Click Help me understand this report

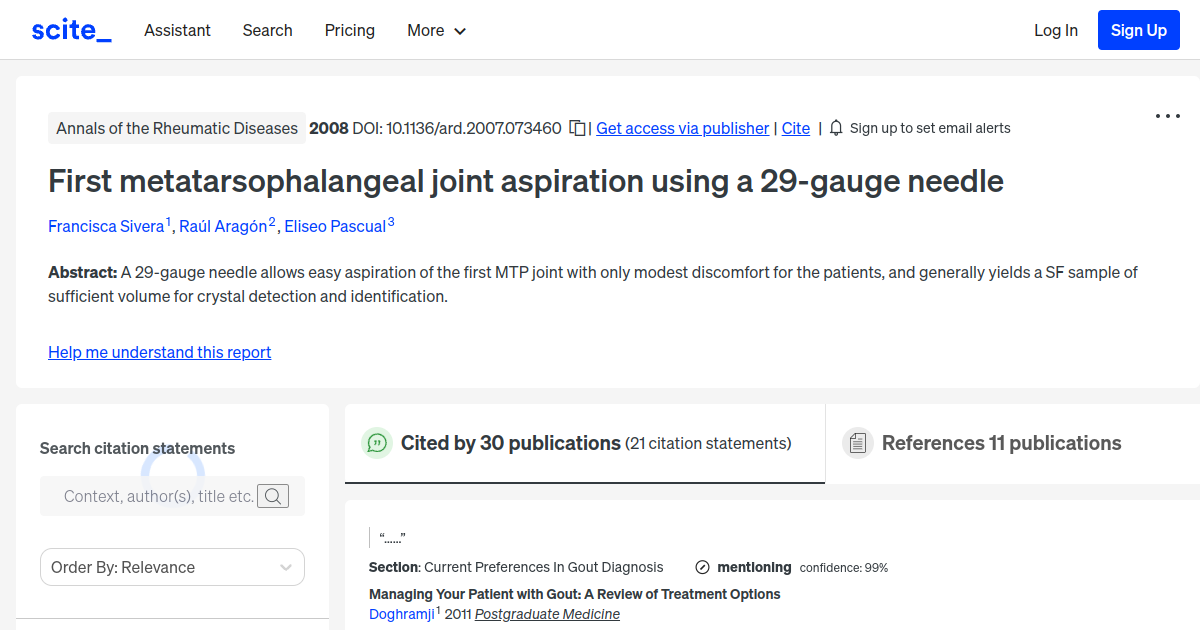(159, 352)
